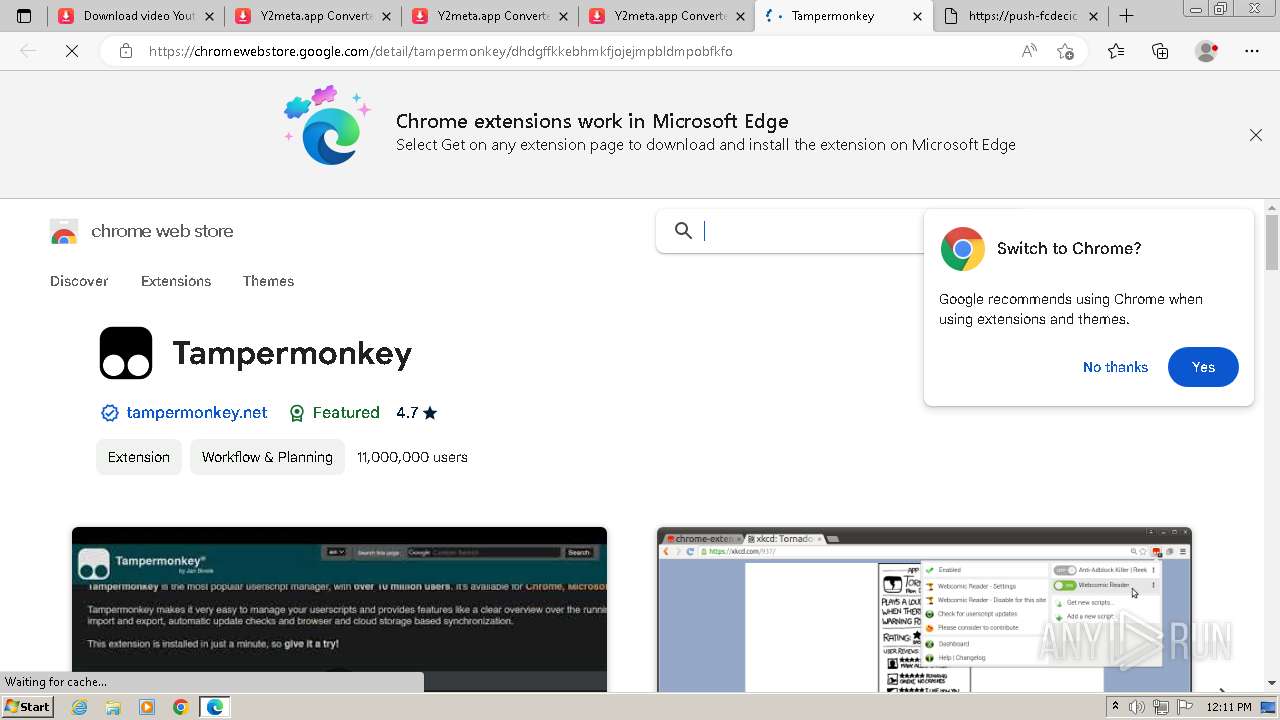Open the Start menu

pos(27,707)
